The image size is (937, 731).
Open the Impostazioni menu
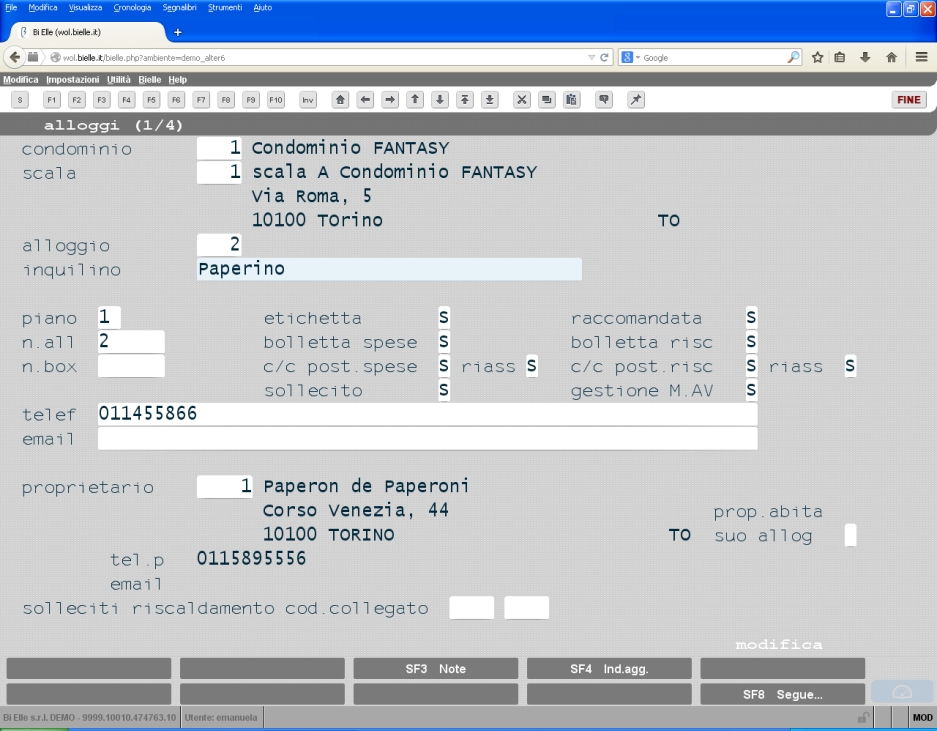click(72, 79)
